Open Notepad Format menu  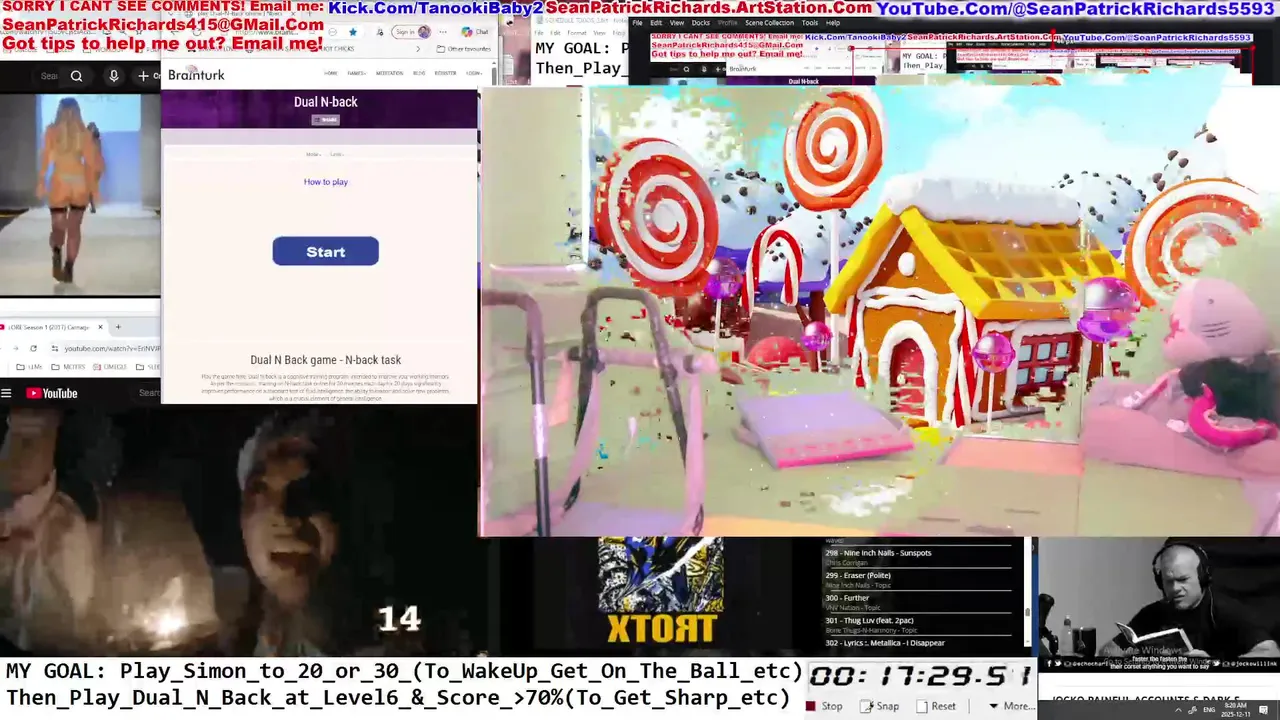pos(577,33)
